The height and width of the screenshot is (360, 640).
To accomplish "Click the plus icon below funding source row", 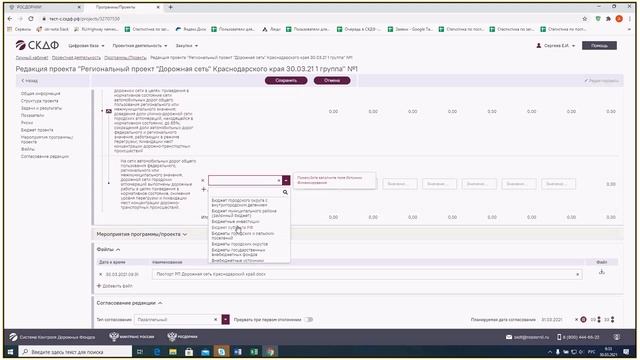I will click(x=203, y=189).
